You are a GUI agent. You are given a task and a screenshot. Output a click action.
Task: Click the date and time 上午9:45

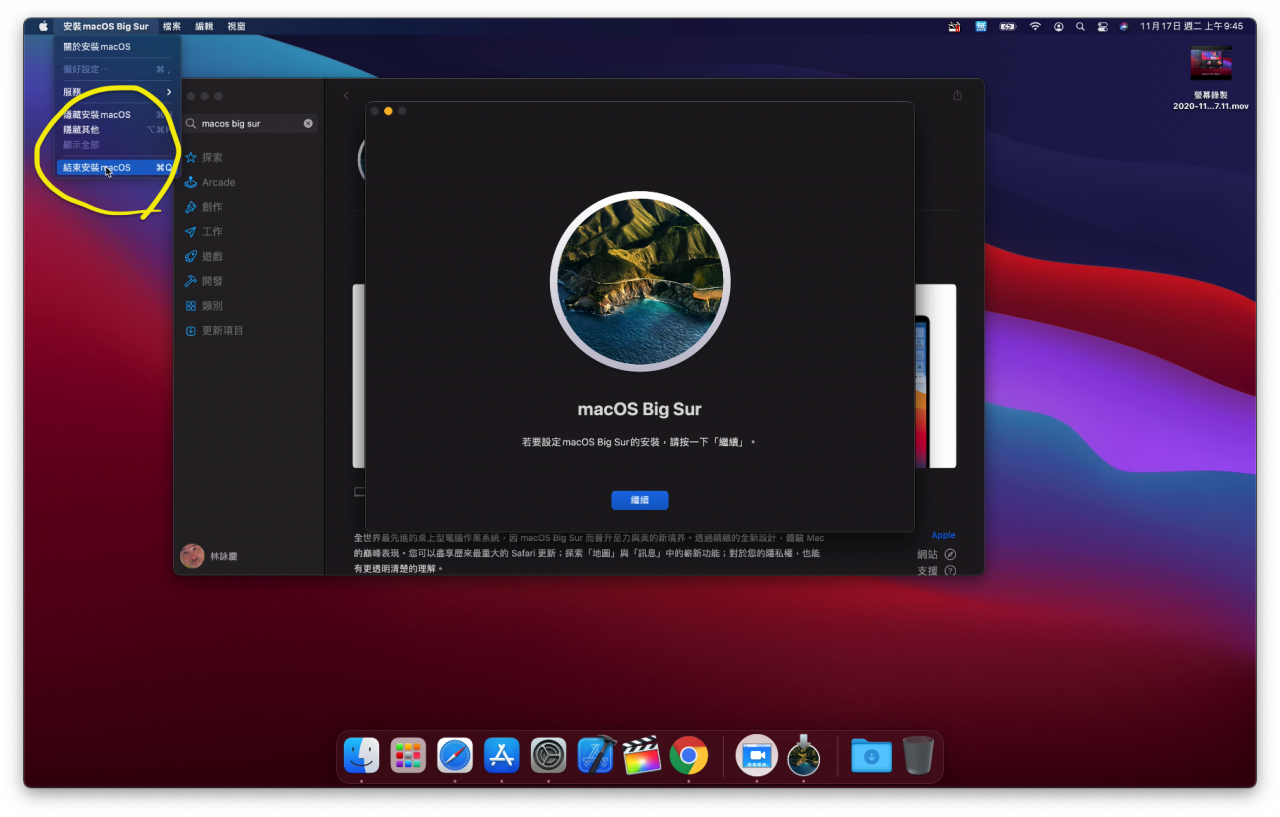(x=1192, y=26)
